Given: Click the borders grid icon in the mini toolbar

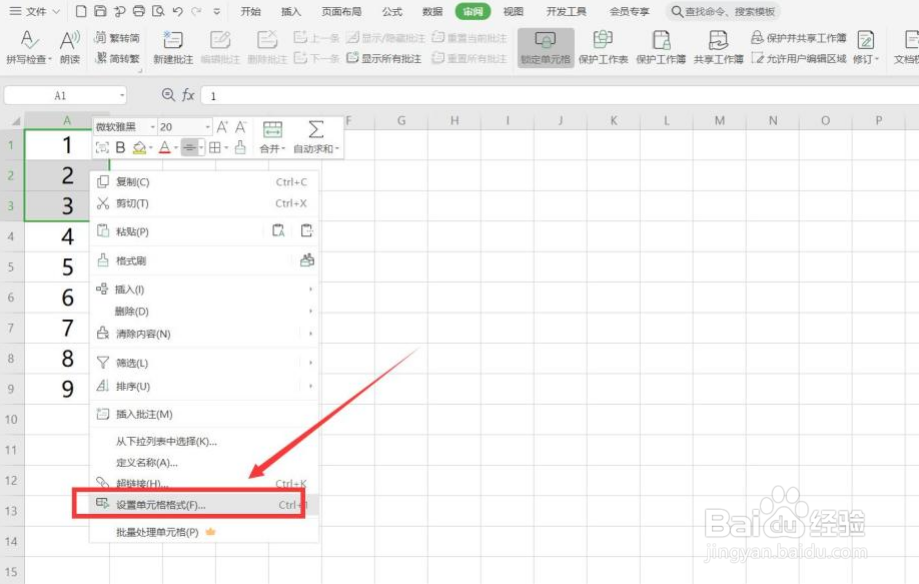Looking at the screenshot, I should pos(215,148).
